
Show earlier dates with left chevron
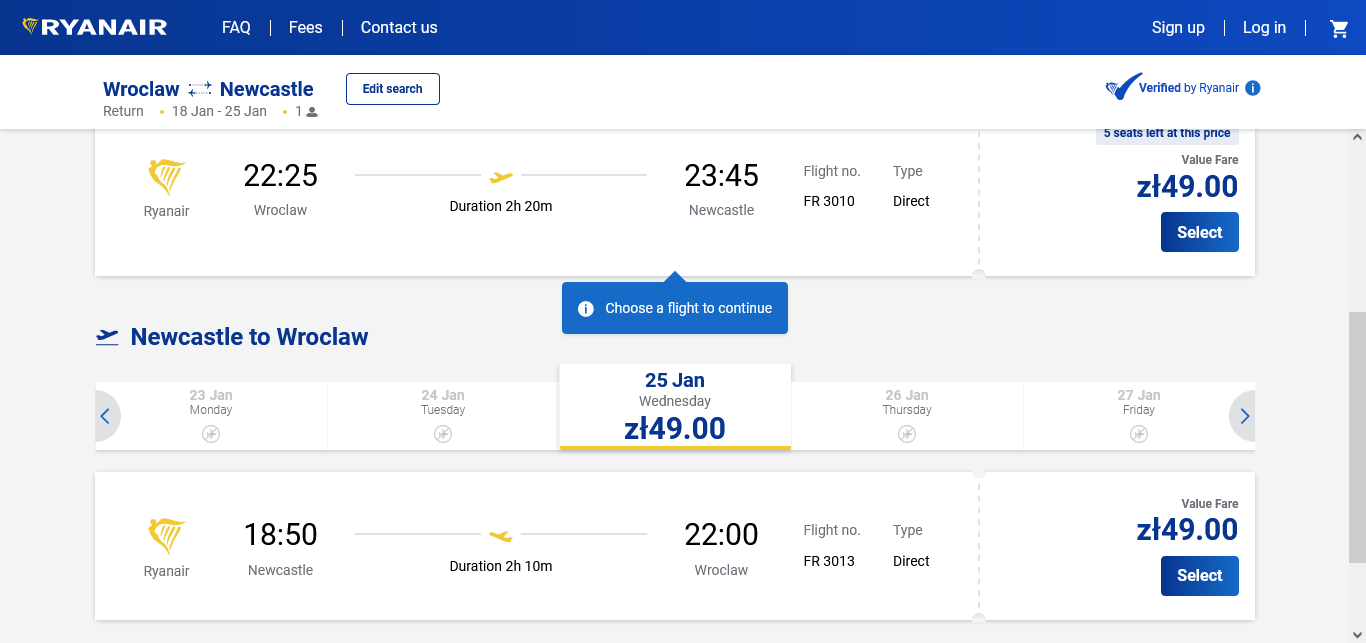pyautogui.click(x=105, y=416)
